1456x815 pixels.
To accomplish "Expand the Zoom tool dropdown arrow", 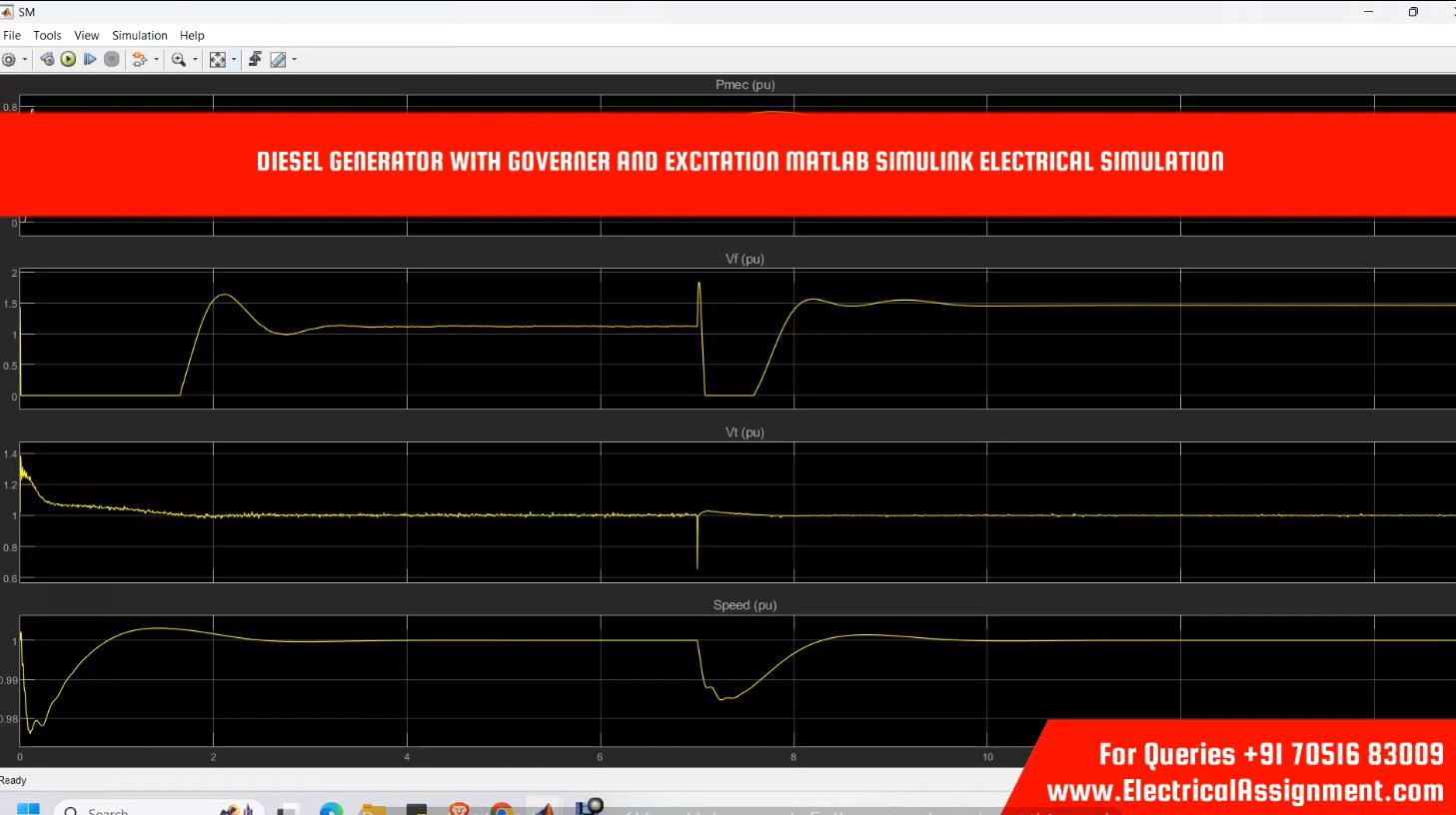I will (195, 60).
